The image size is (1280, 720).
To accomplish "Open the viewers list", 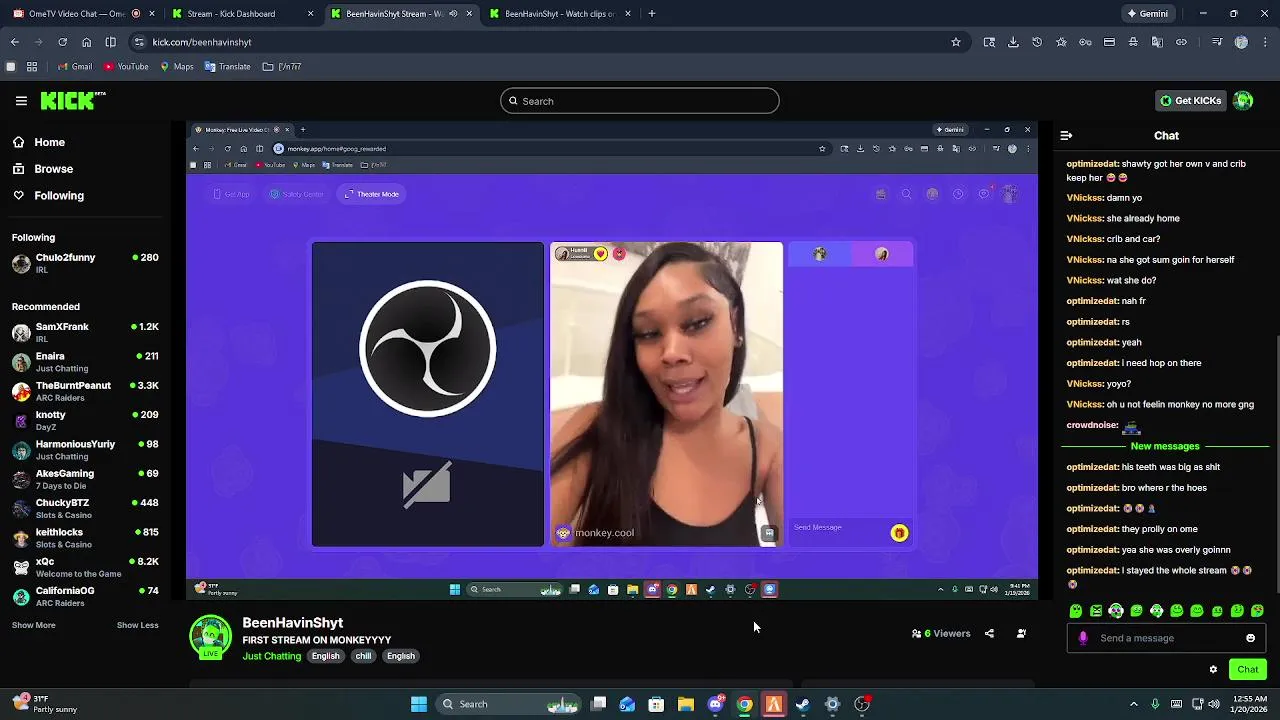I will click(x=941, y=633).
